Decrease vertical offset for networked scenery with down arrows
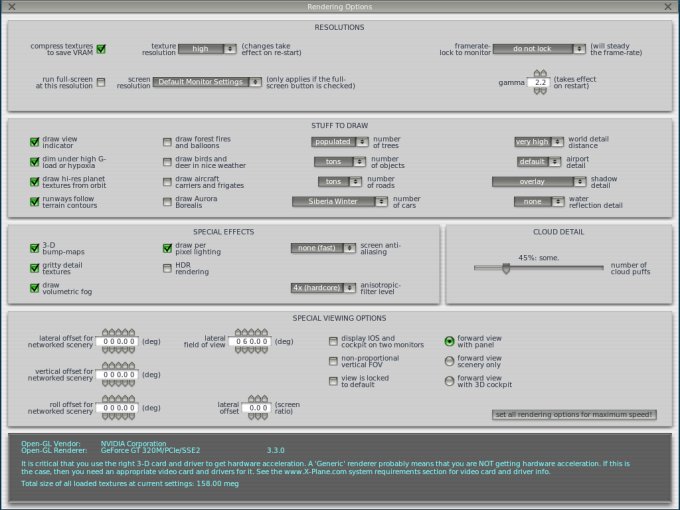 point(118,383)
